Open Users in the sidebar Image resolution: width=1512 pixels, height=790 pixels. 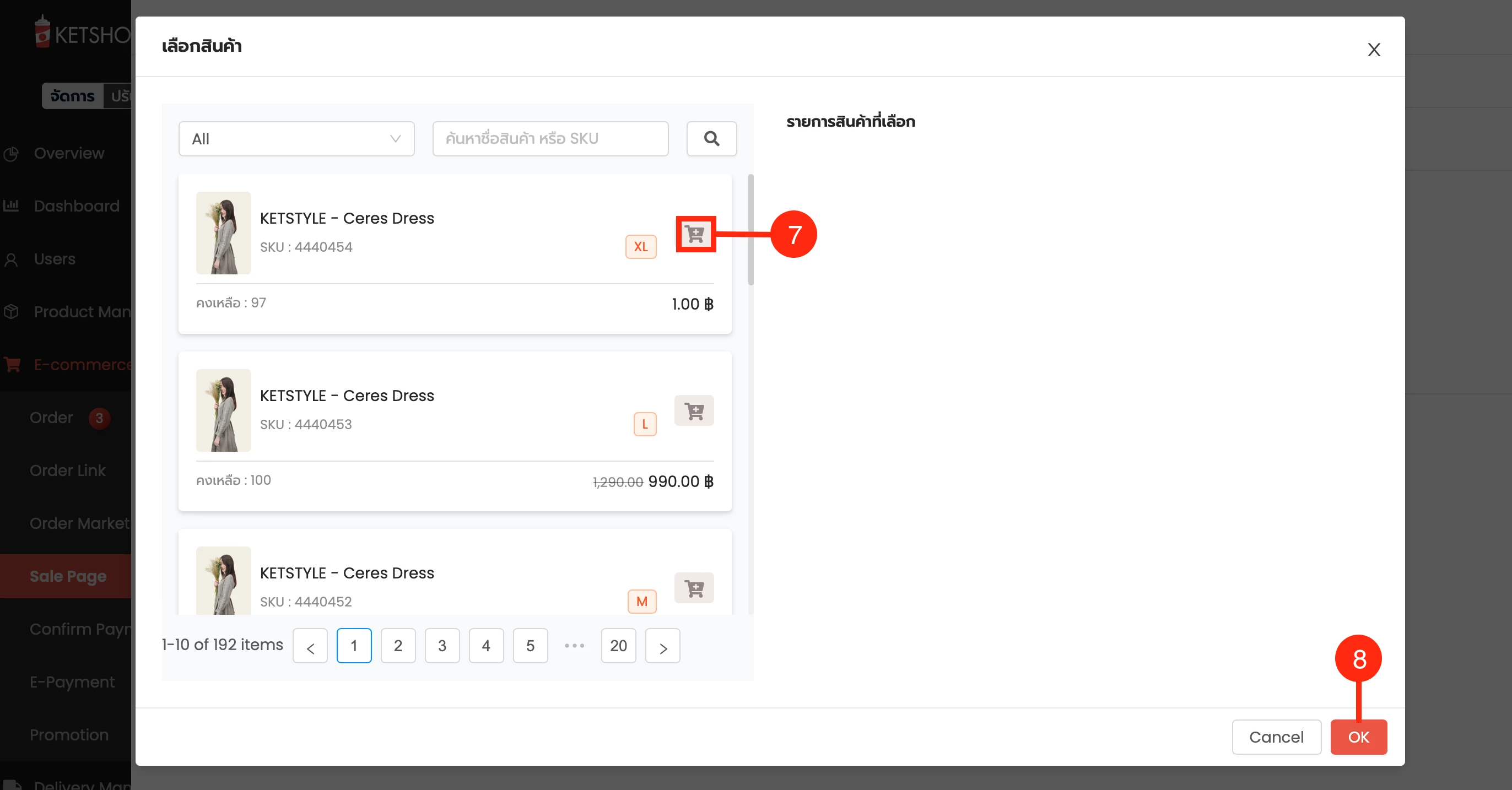[x=55, y=259]
